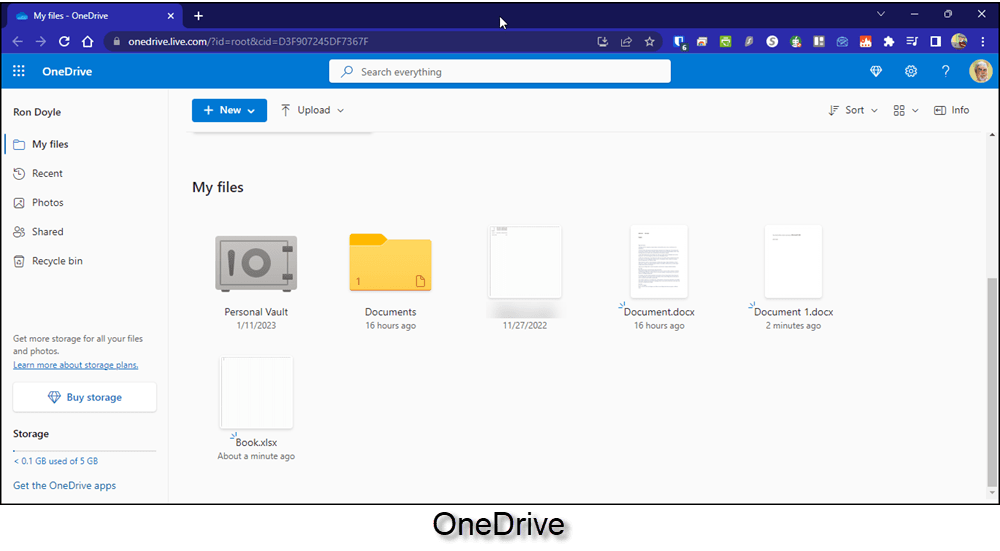Click the Book.xlsx file name
1000x551 pixels.
256,443
